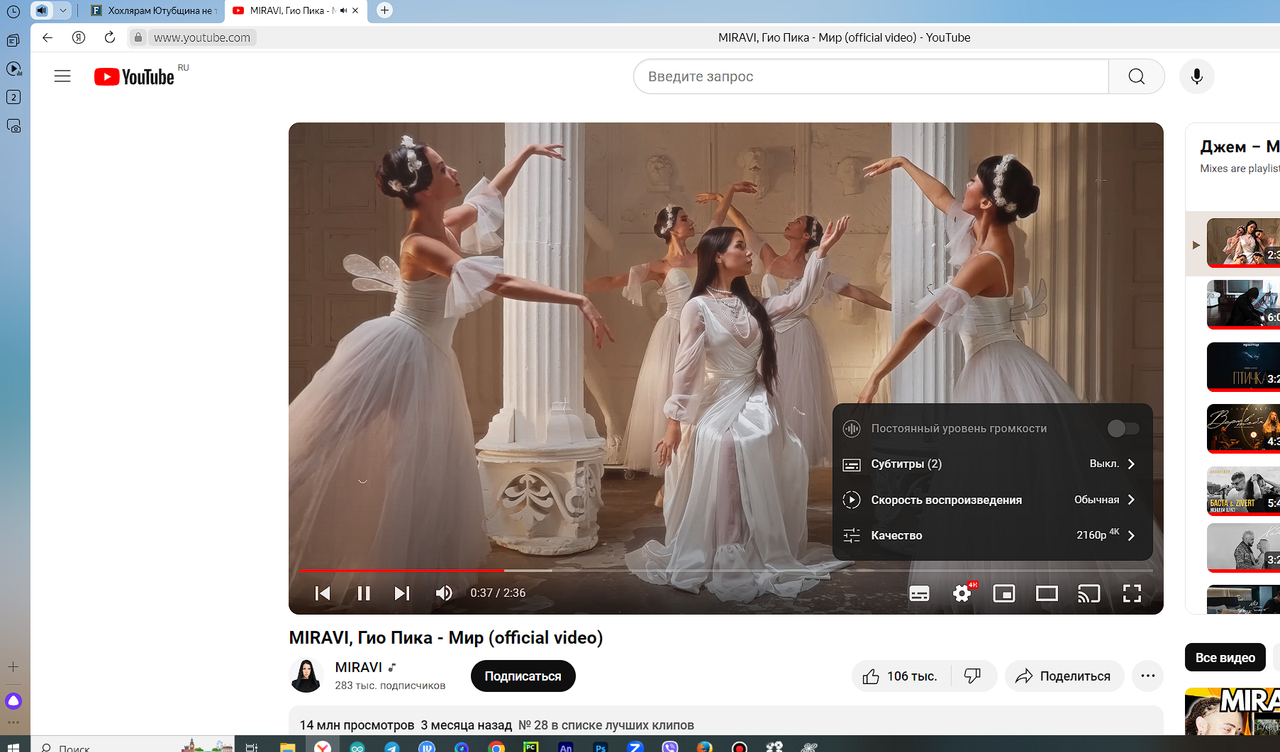The height and width of the screenshot is (752, 1280).
Task: Add a sidebar app with plus
Action: [x=13, y=666]
